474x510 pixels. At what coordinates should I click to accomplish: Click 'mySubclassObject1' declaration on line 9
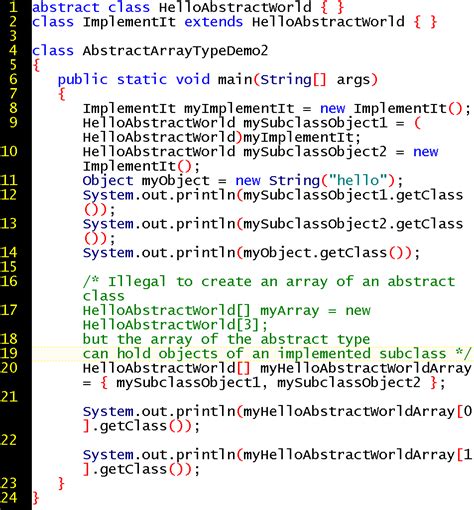click(x=315, y=123)
